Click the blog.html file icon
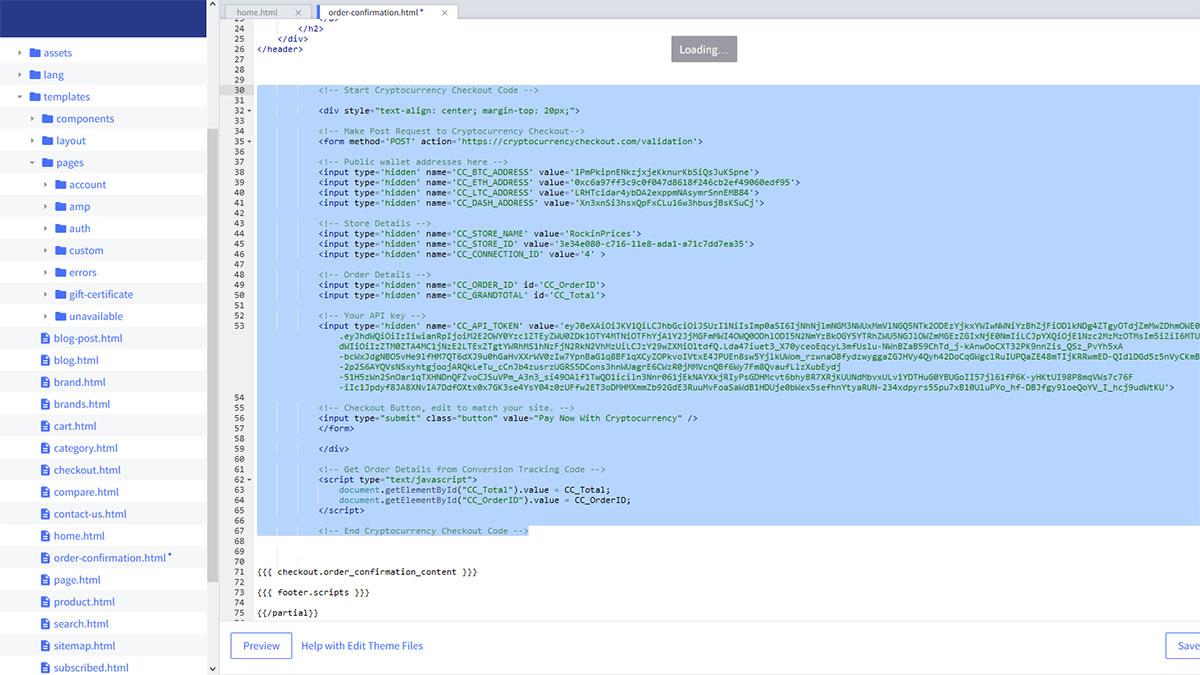Viewport: 1200px width, 675px height. (45, 361)
